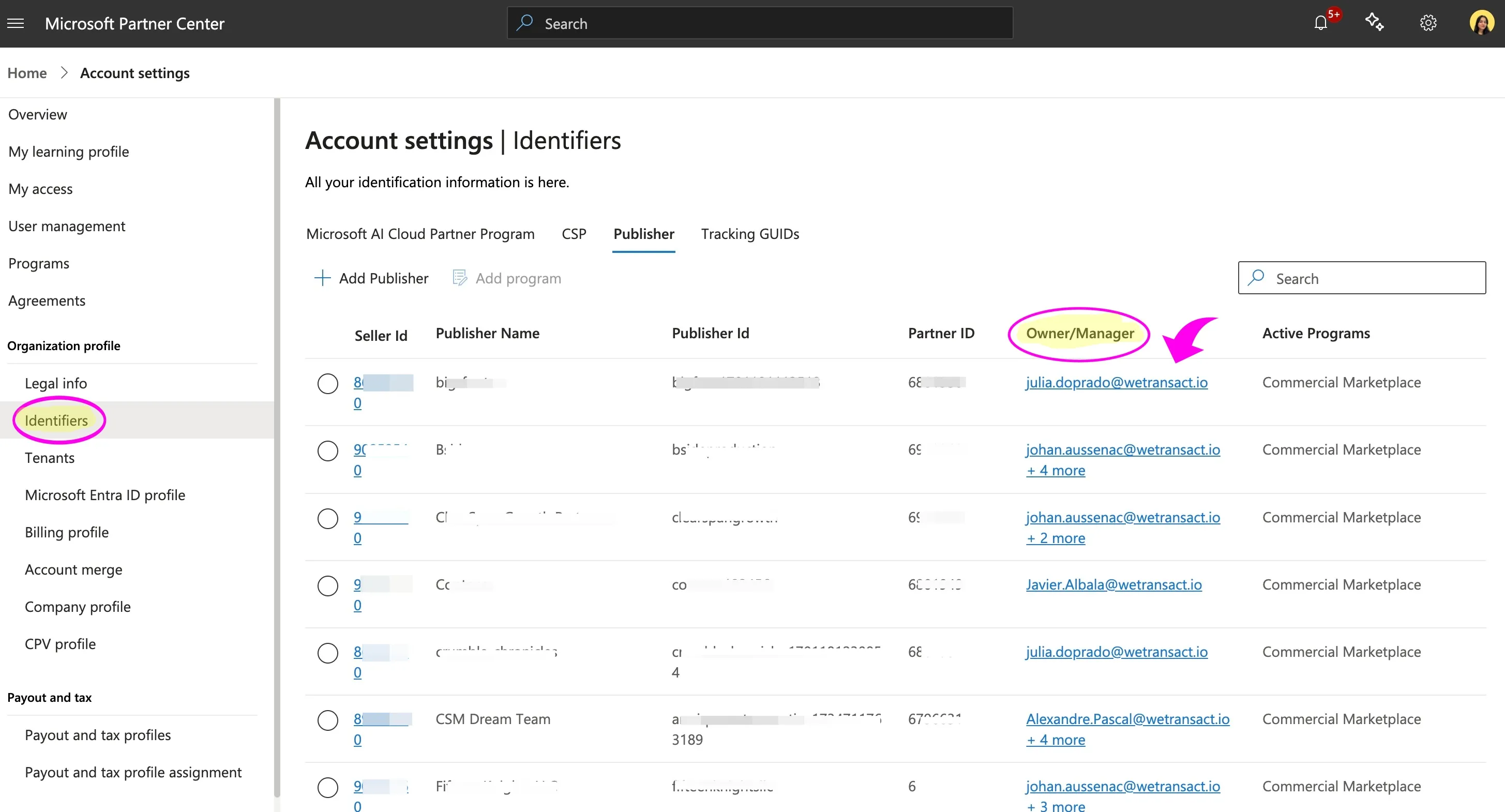Screen dimensions: 1505x812
Task: Open Company profile page
Action: [78, 607]
